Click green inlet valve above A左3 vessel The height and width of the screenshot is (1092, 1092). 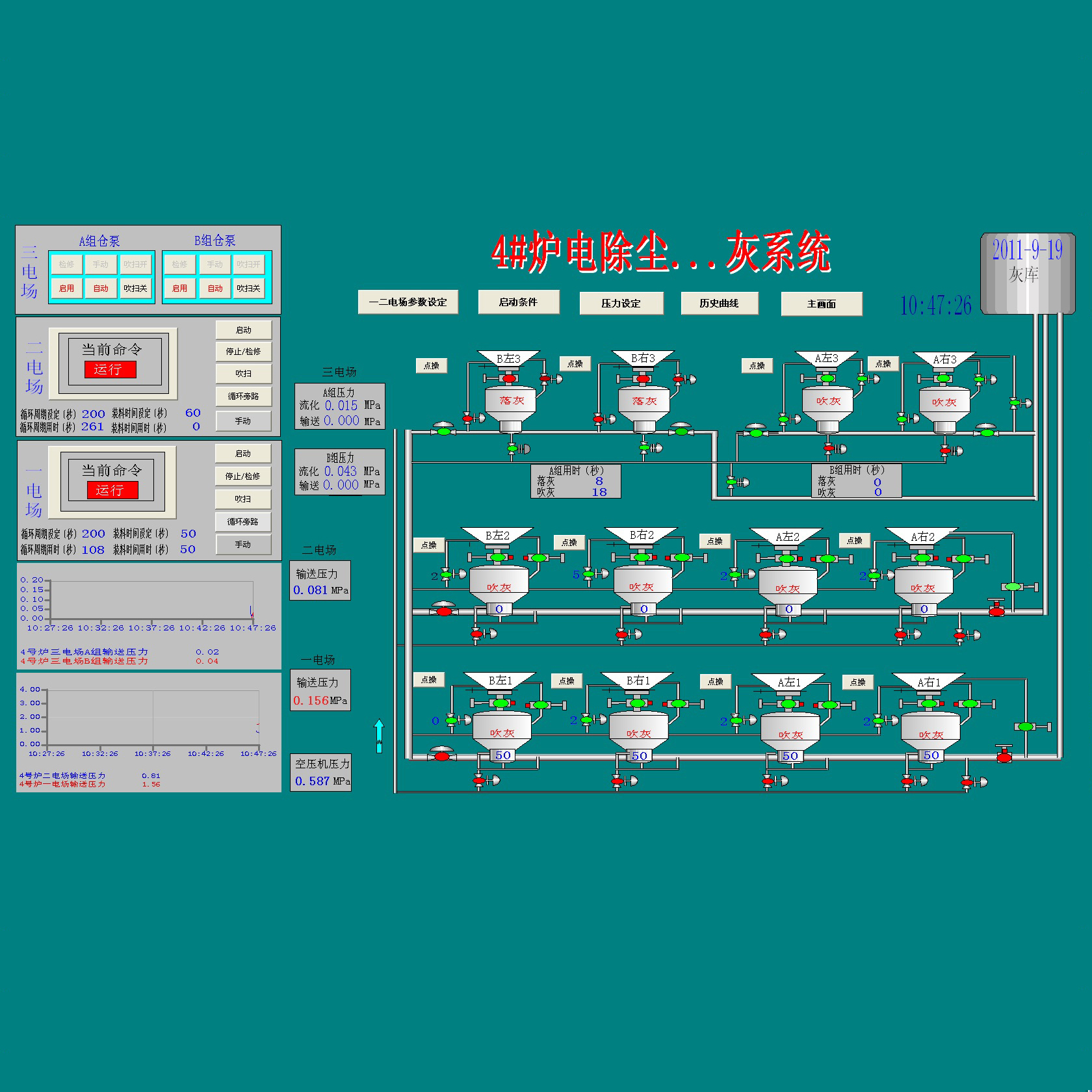(827, 378)
